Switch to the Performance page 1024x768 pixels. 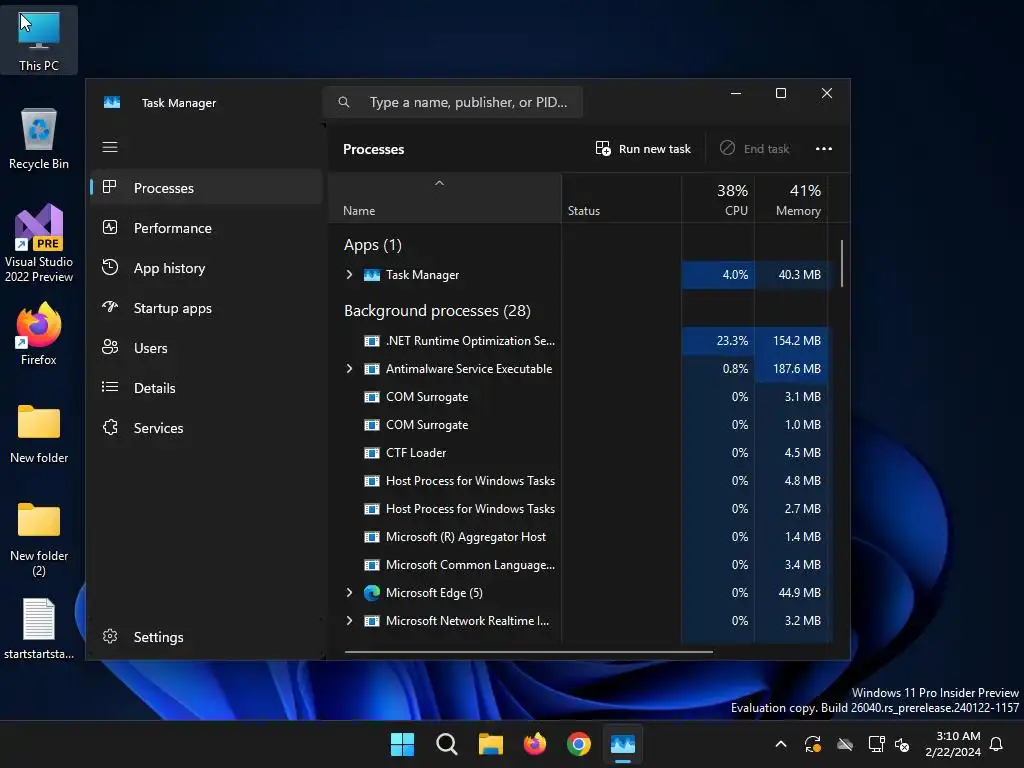pyautogui.click(x=206, y=228)
